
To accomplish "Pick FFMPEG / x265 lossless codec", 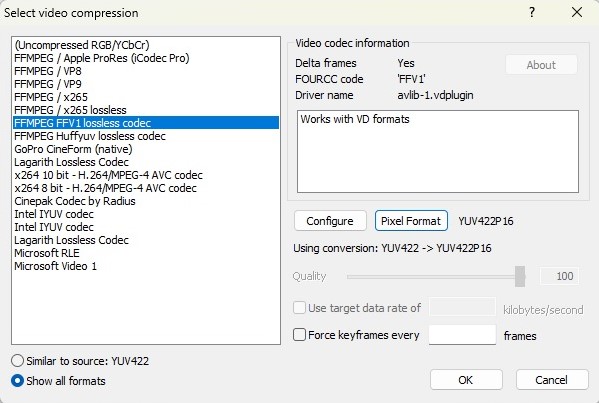I will coord(146,110).
